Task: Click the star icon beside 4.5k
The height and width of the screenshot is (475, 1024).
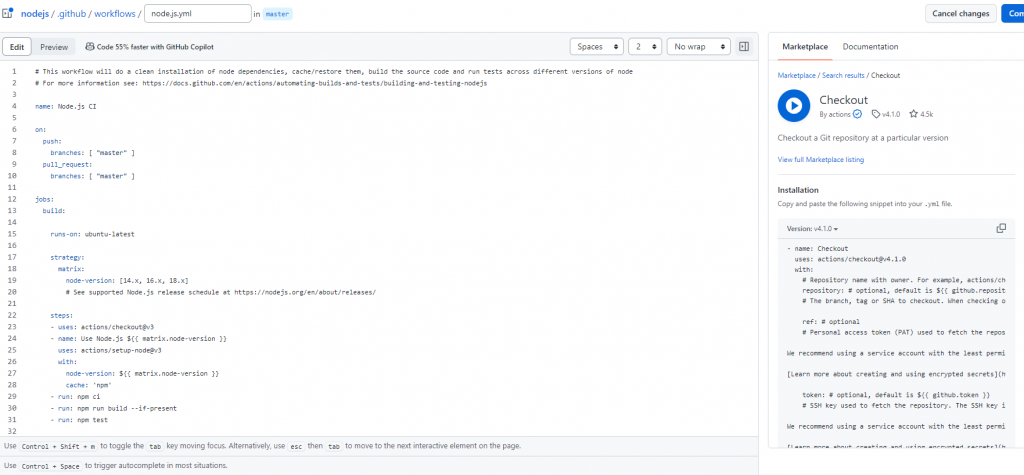Action: (x=914, y=114)
